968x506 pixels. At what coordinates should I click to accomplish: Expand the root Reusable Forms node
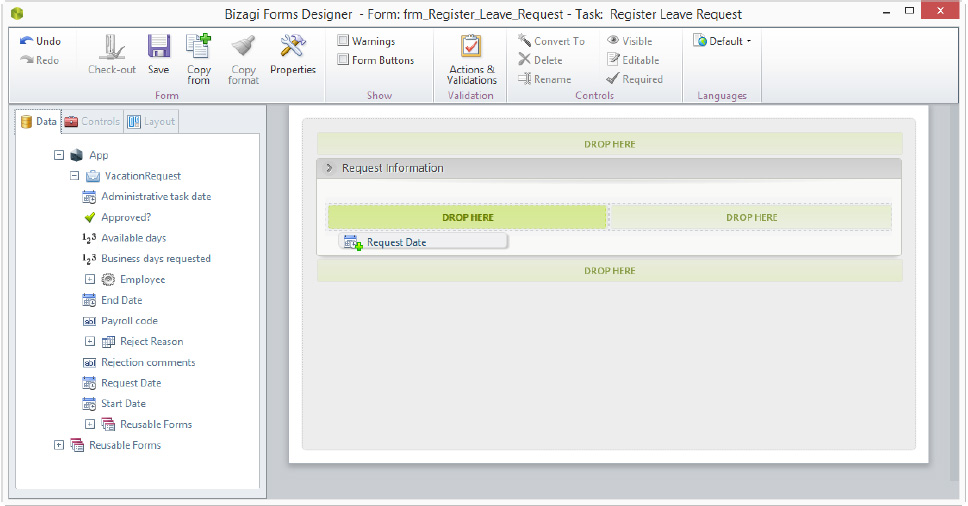pos(59,445)
